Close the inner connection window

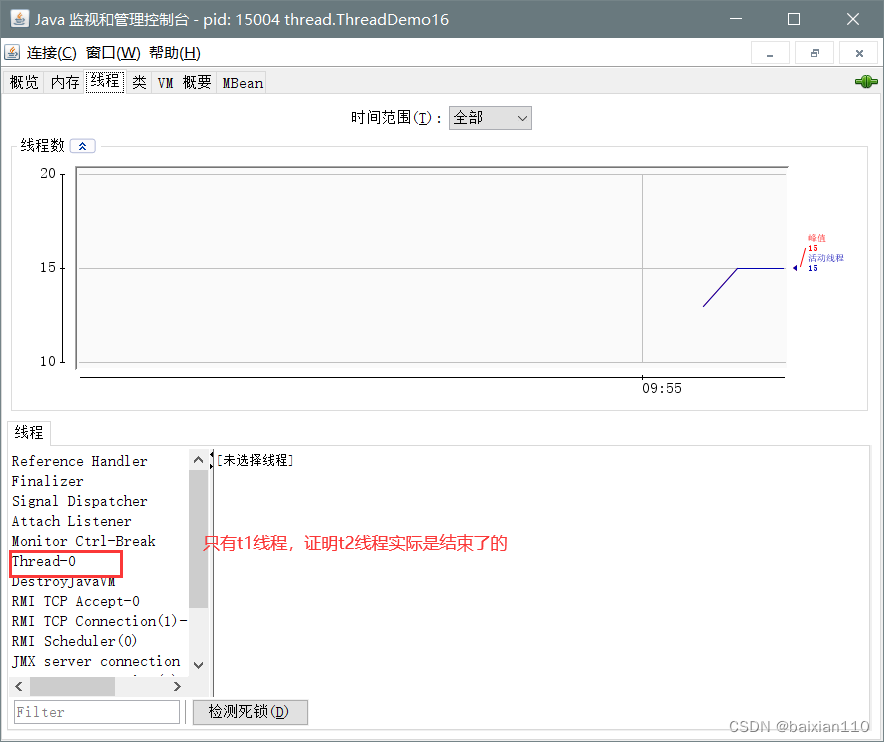[859, 53]
